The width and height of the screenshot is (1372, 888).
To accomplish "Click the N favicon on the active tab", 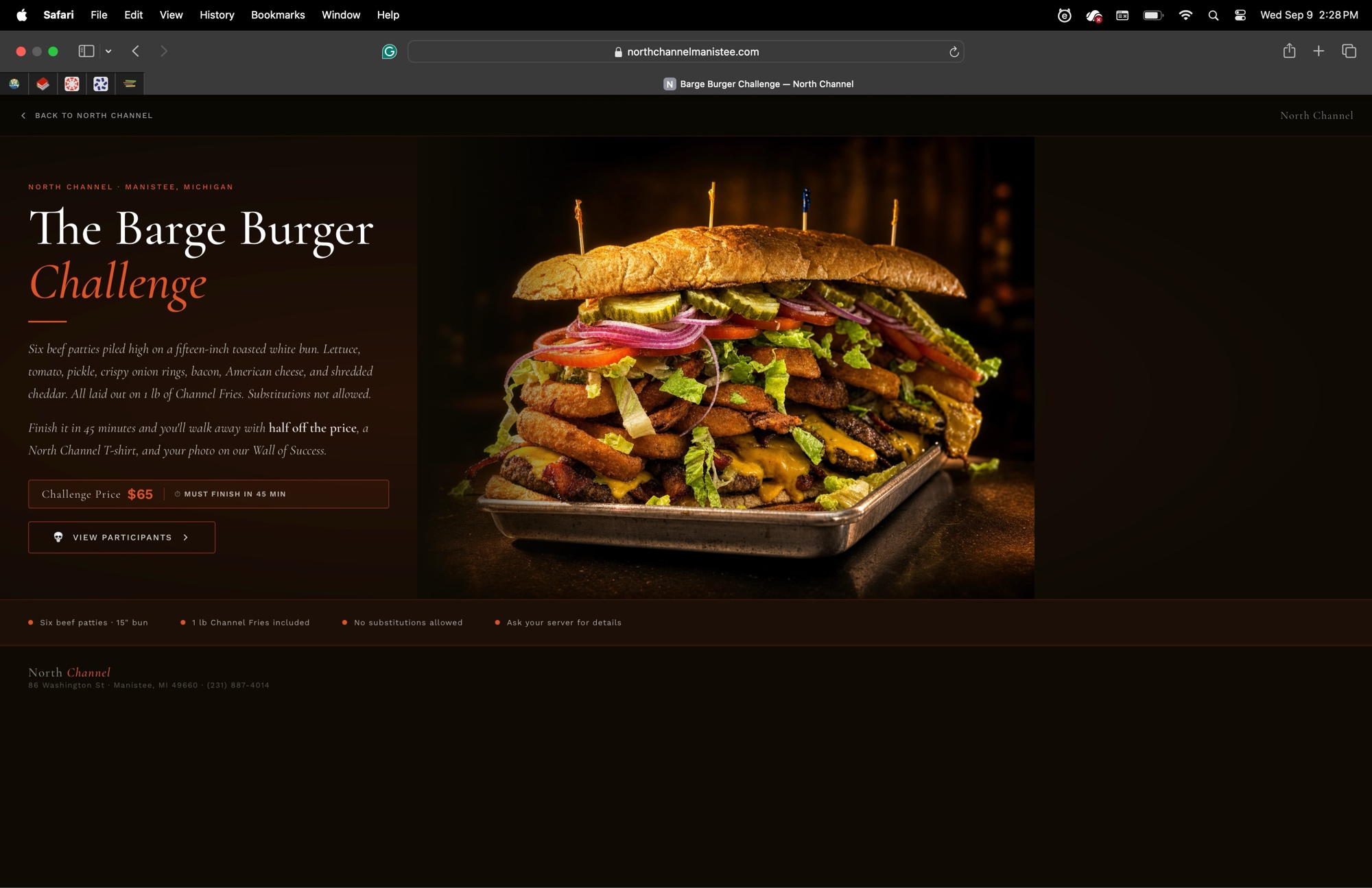I will click(670, 84).
